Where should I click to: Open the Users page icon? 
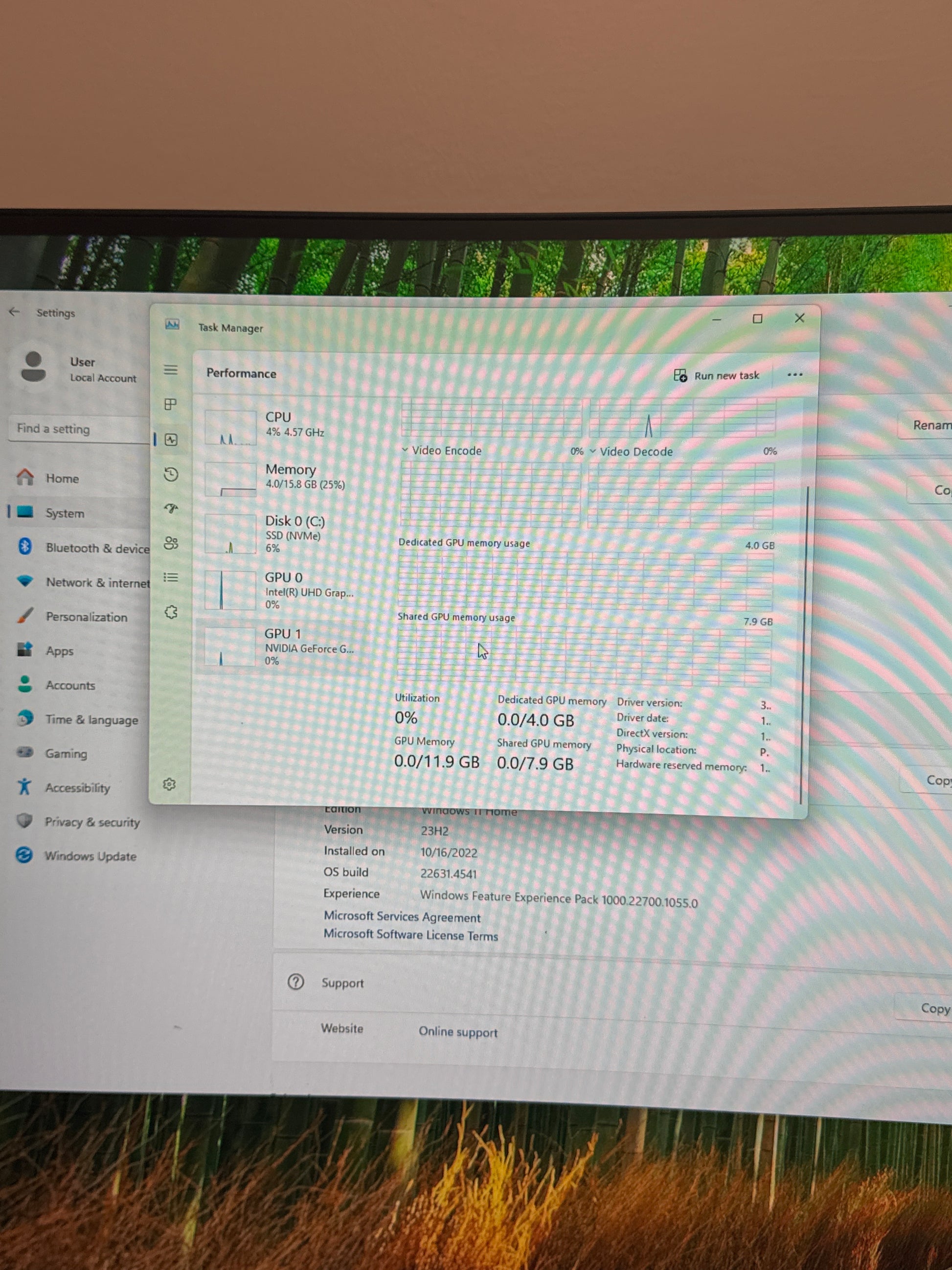[171, 543]
